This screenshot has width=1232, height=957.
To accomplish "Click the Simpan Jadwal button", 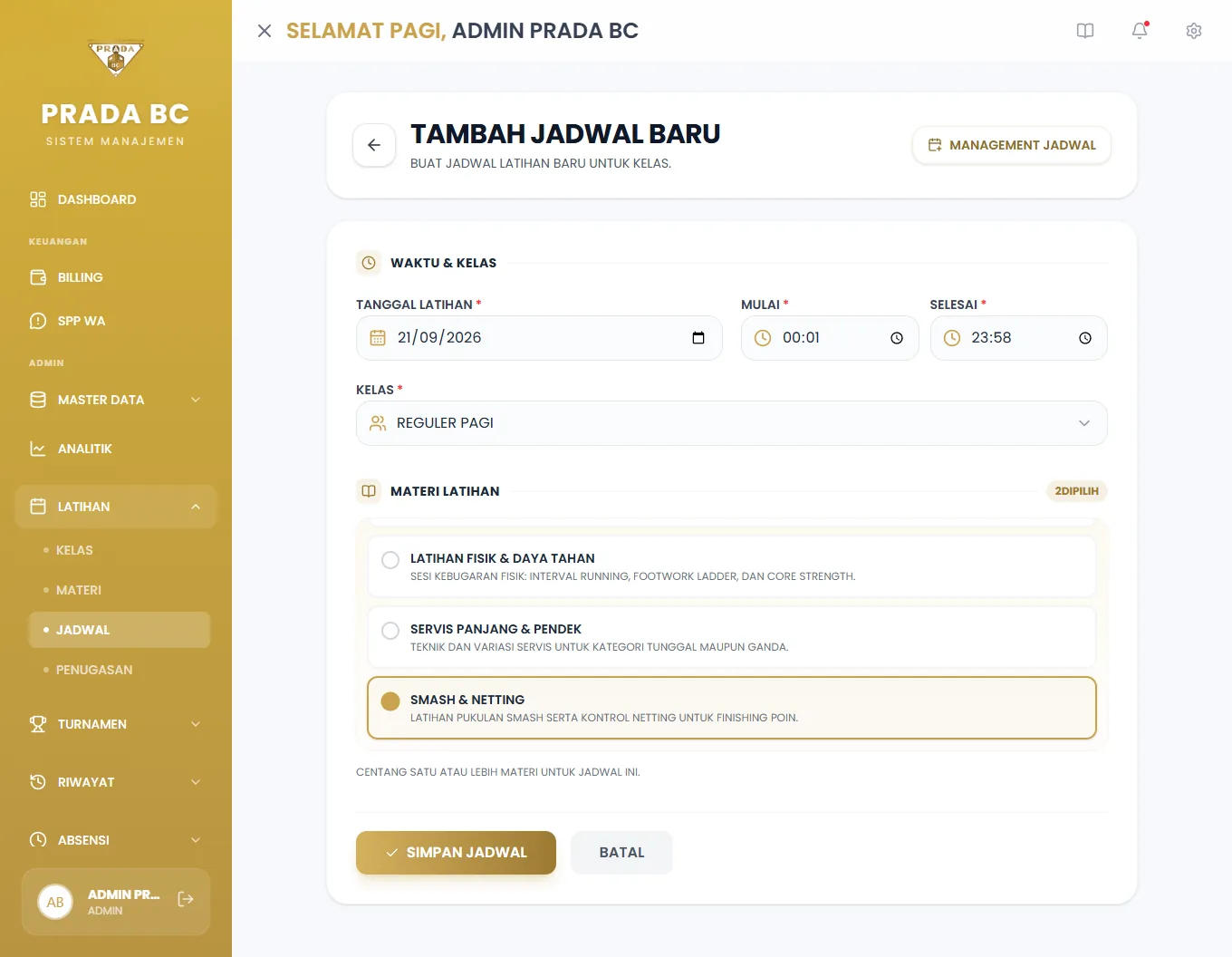I will (x=456, y=853).
